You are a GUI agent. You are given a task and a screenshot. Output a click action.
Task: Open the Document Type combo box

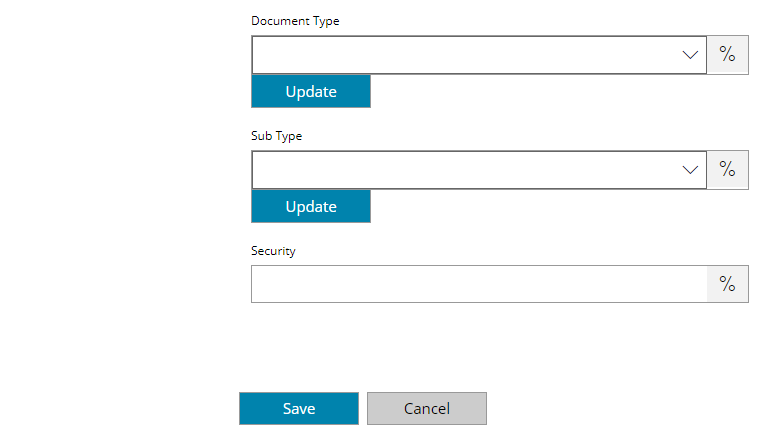coord(479,55)
